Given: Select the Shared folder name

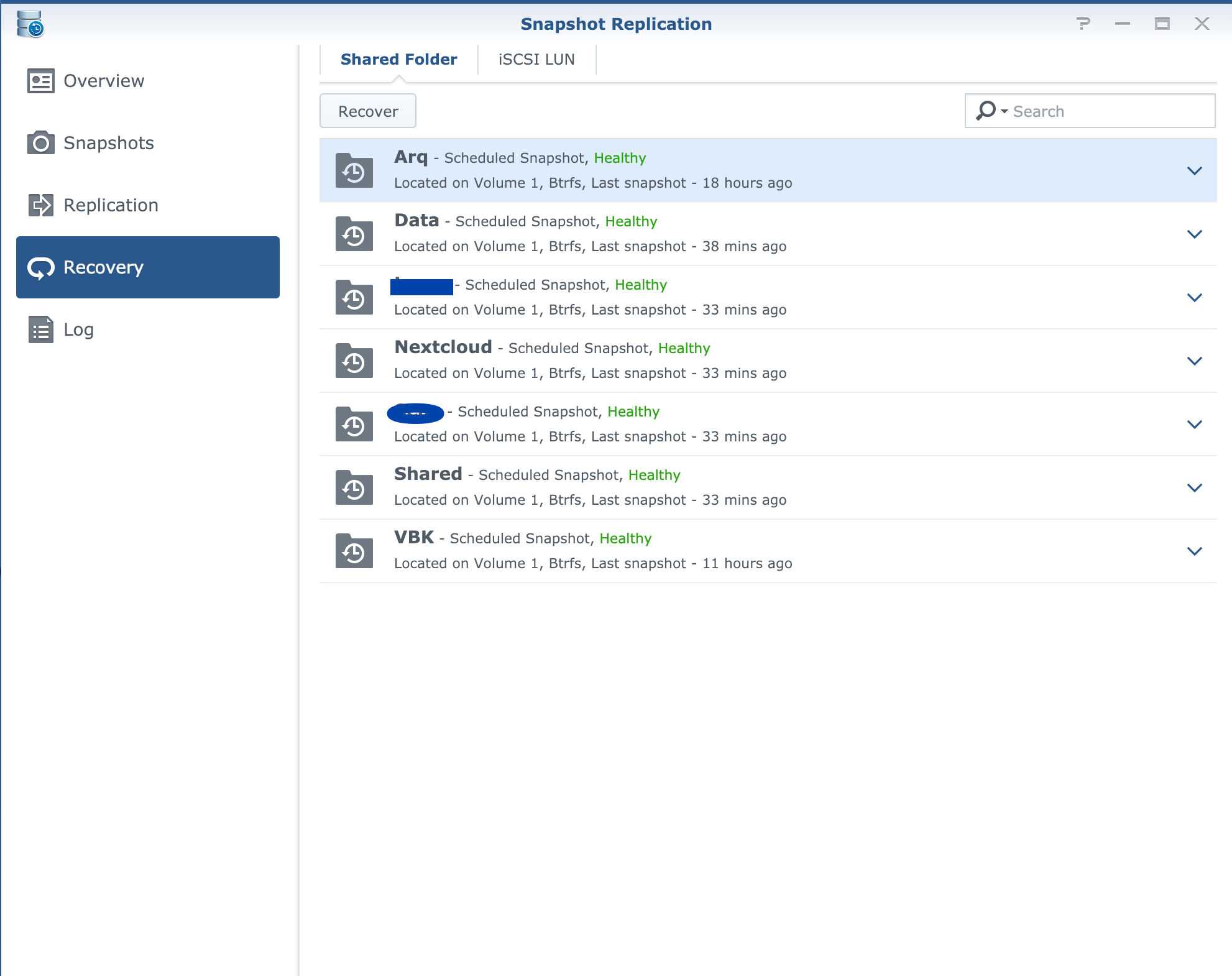Looking at the screenshot, I should point(428,474).
